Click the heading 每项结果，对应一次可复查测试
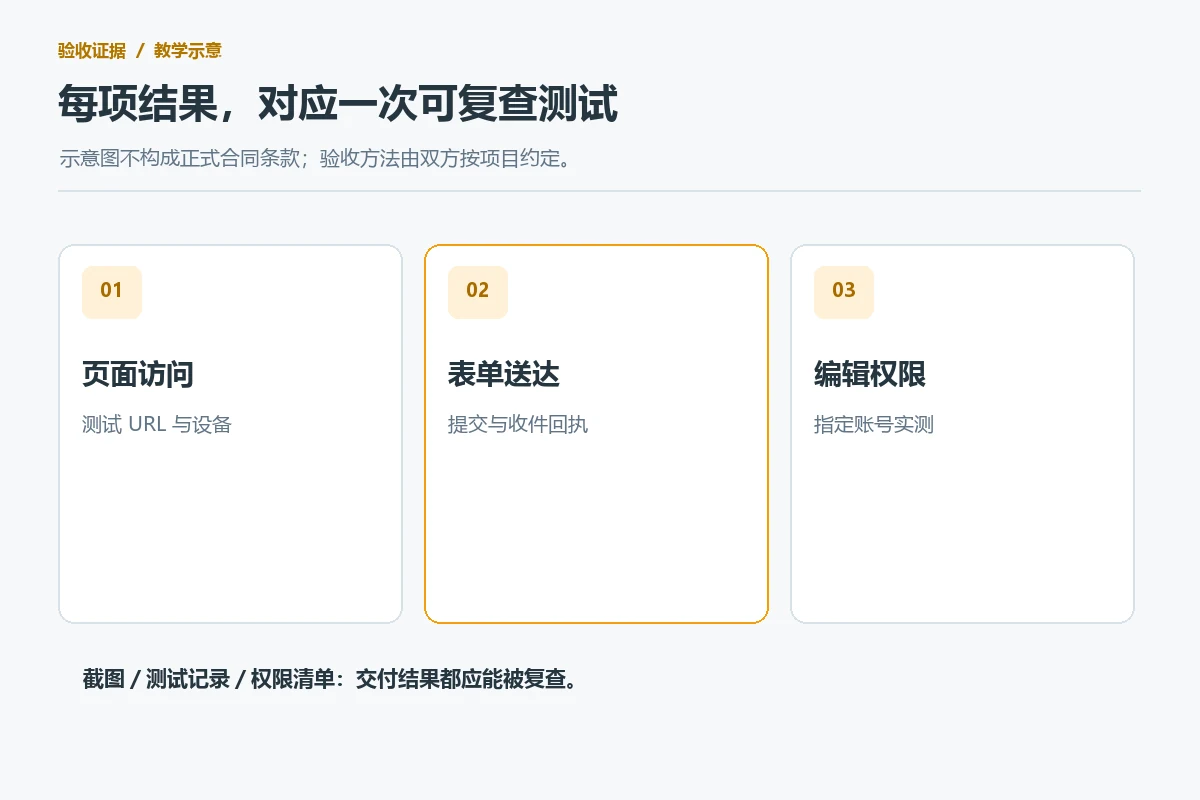The width and height of the screenshot is (1200, 800). click(x=338, y=104)
